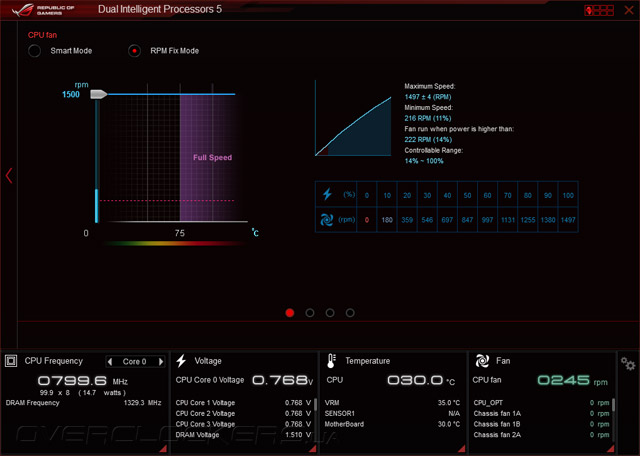Screen dimensions: 640x456
Task: Click the MotherBoard temperature row
Action: (x=392, y=424)
